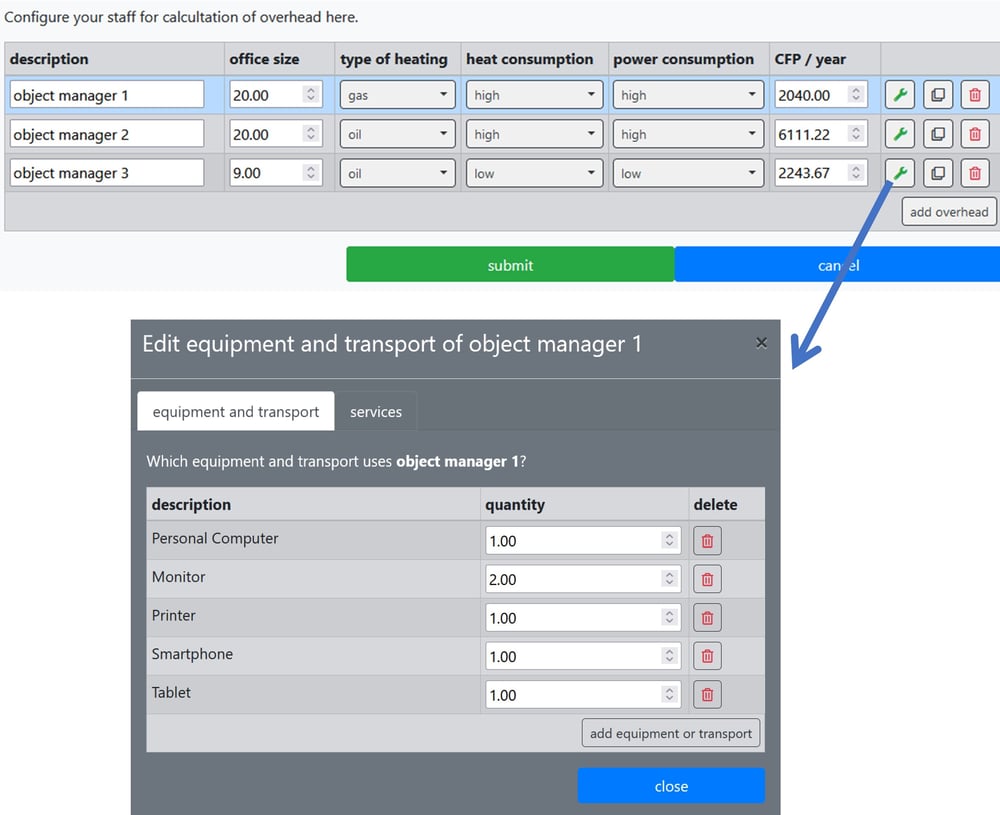Click add equipment or transport button
1000x815 pixels.
670,733
